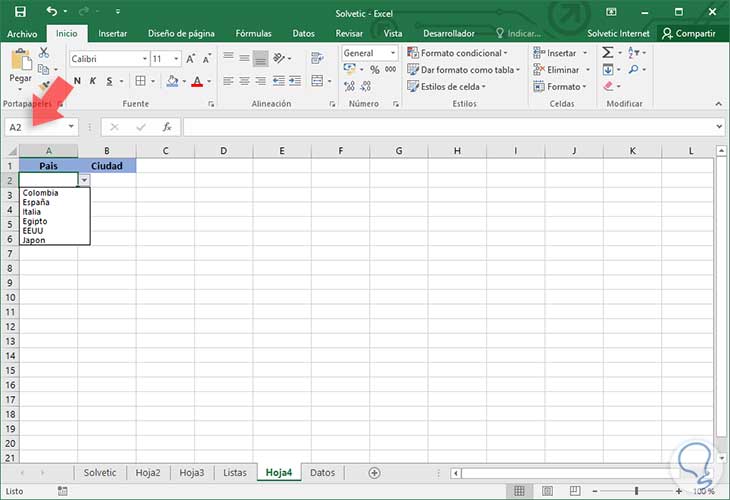Click the Save icon in the title bar
730x500 pixels.
pos(20,12)
